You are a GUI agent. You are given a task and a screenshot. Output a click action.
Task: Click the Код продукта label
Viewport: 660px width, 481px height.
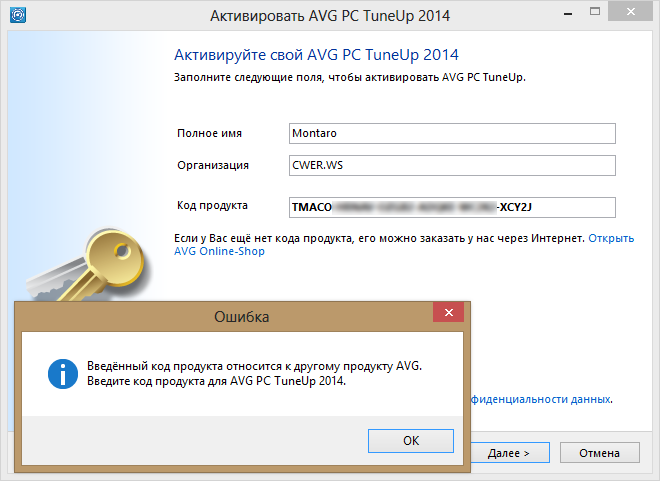click(213, 206)
